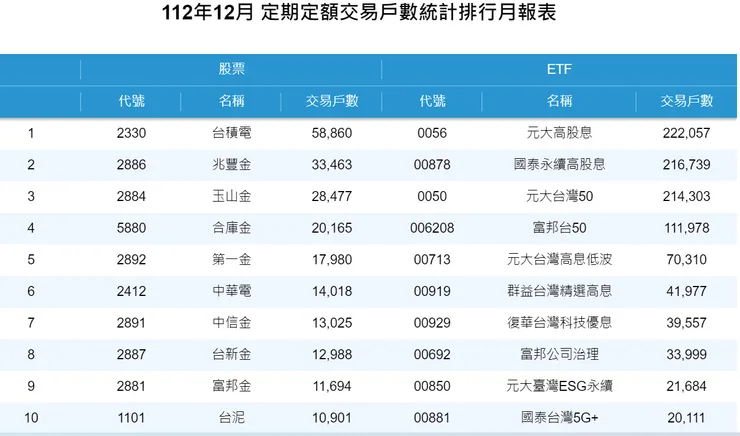Click stock name 中信金
Screen dimensions: 740x436
pyautogui.click(x=231, y=323)
